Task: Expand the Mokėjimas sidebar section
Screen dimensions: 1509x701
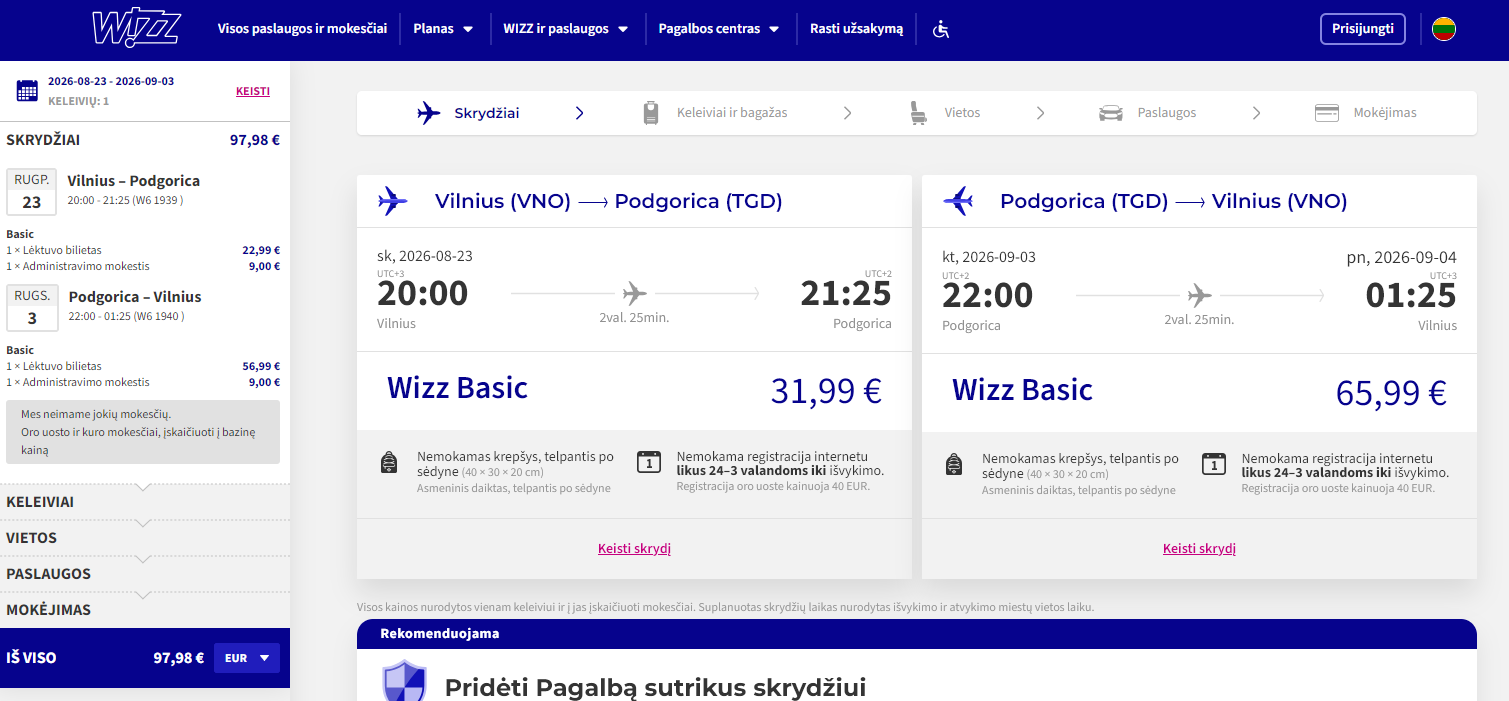Action: point(145,610)
